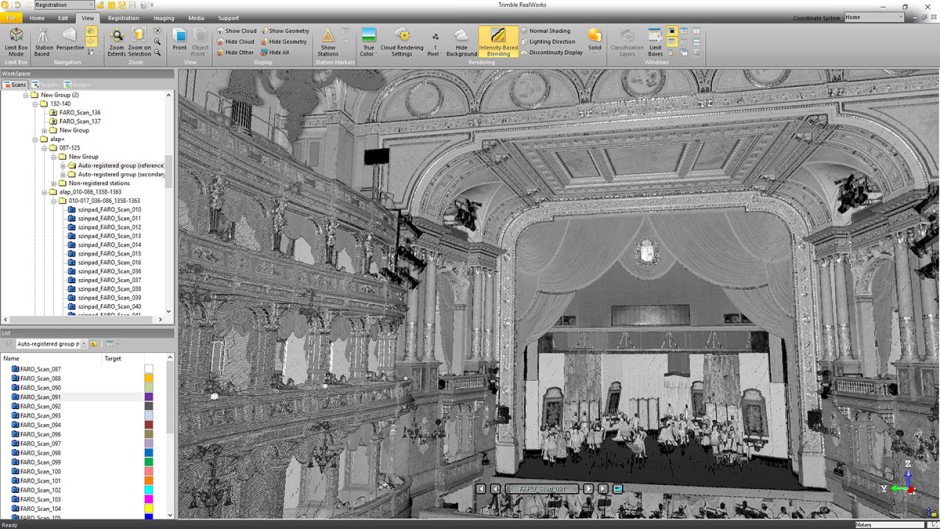Toggle Discontinuity Display option
Image resolution: width=940 pixels, height=529 pixels.
[552, 52]
